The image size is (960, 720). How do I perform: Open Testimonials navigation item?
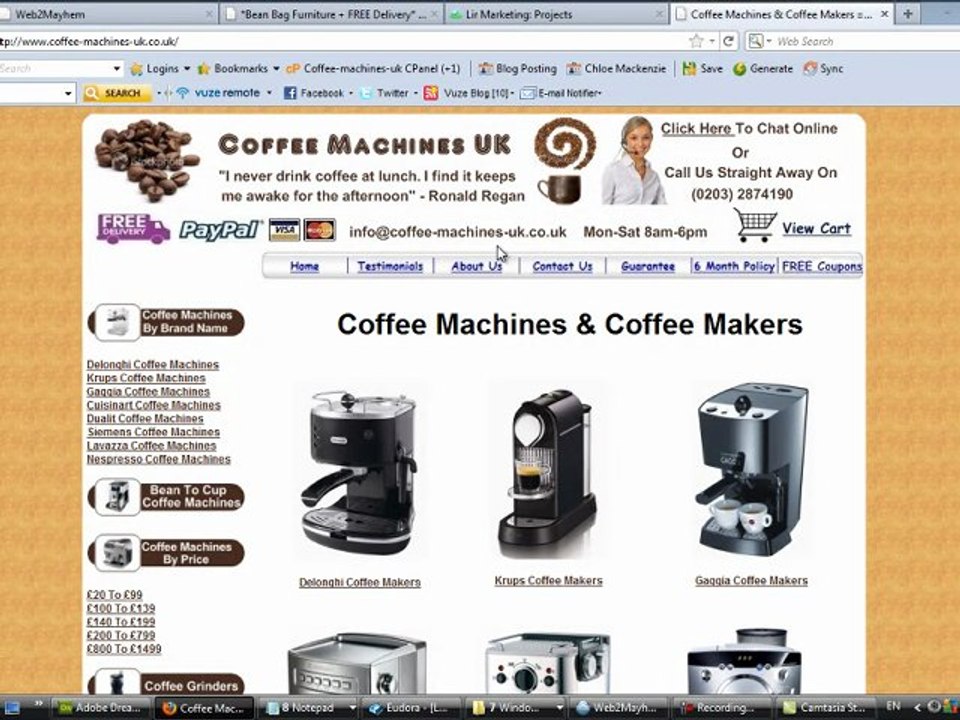[390, 266]
